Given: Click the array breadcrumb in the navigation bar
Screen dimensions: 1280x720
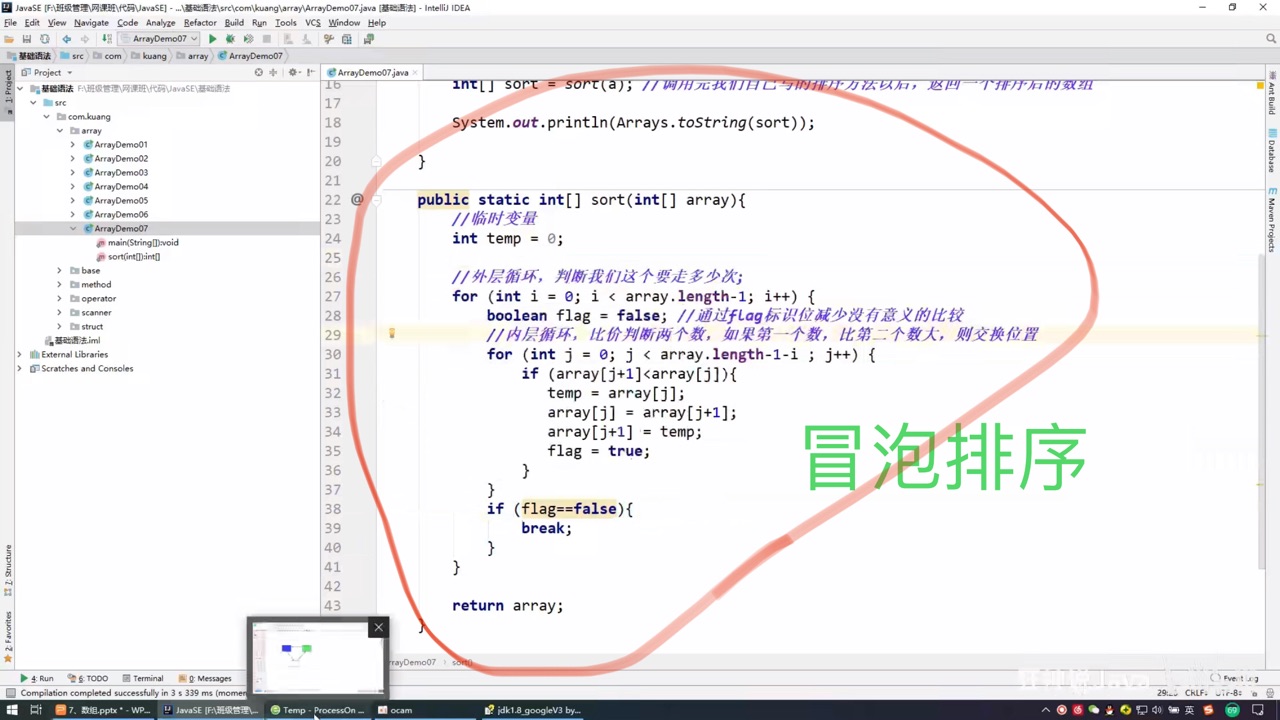Looking at the screenshot, I should tap(191, 56).
